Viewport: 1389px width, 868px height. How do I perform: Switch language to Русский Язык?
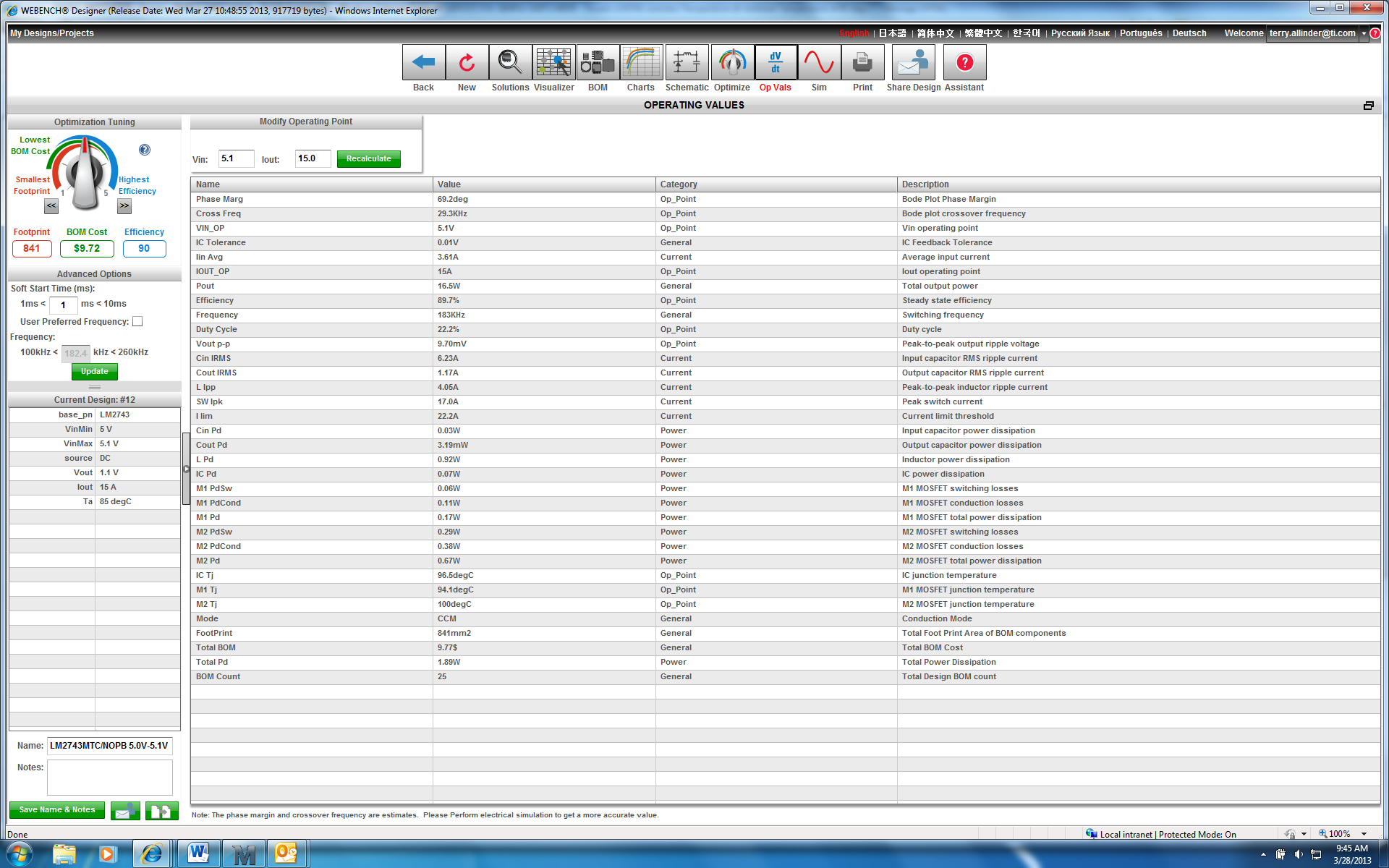1080,33
